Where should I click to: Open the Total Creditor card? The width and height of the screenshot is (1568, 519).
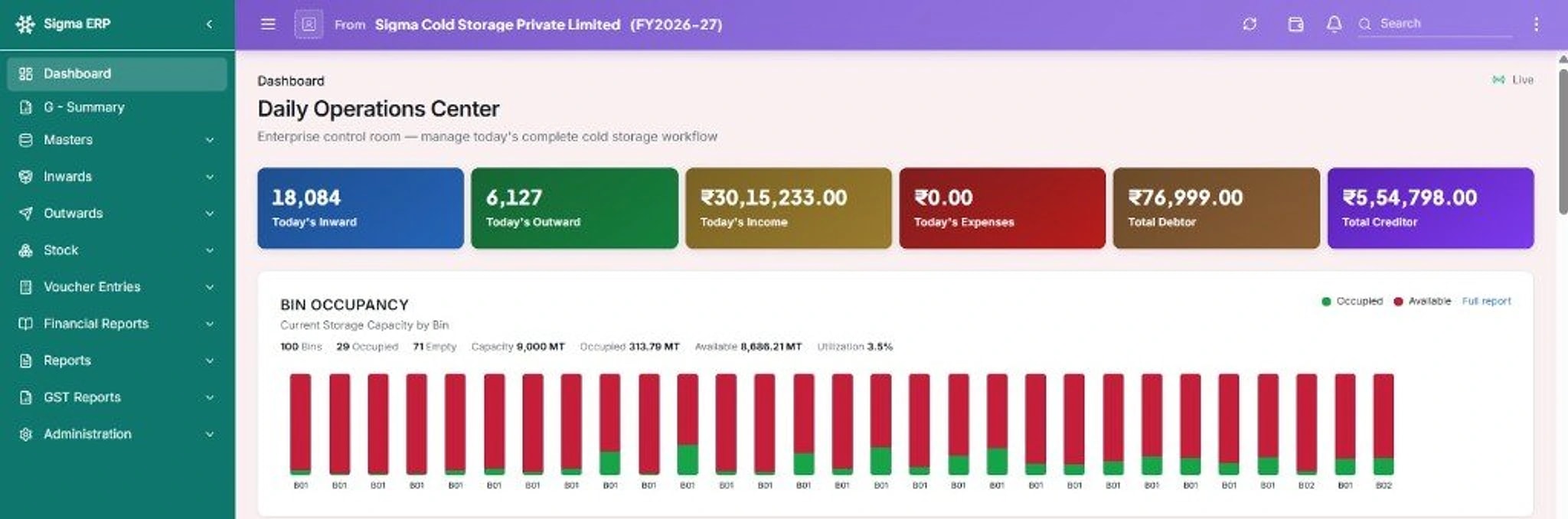pos(1430,208)
